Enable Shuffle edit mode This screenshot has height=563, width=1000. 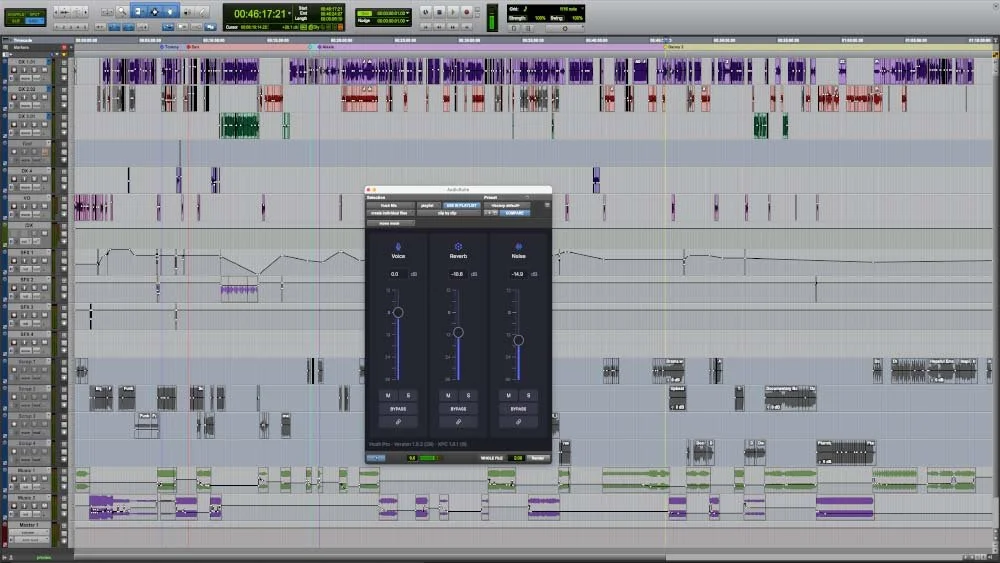[15, 13]
